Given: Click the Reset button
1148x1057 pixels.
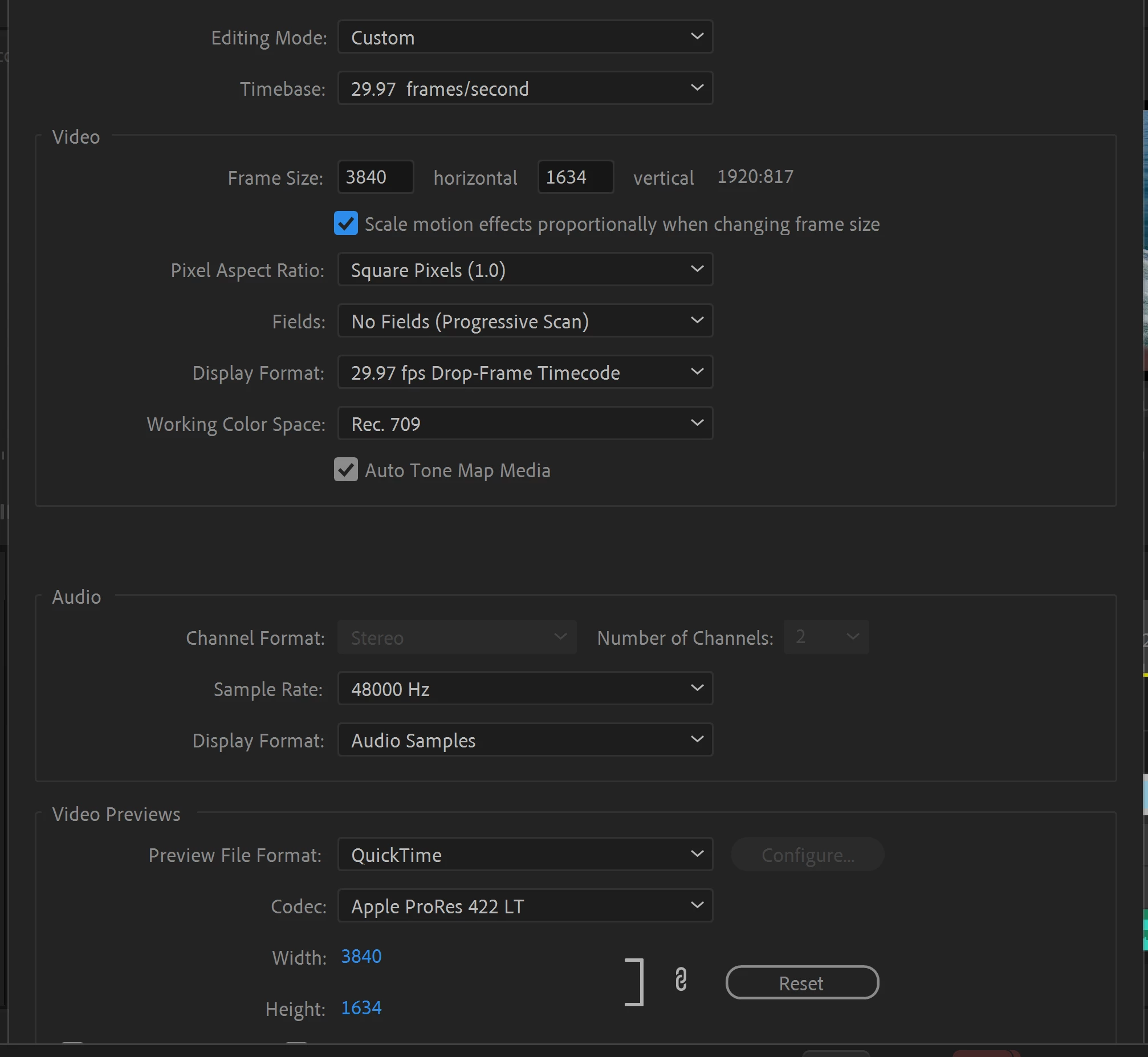Looking at the screenshot, I should point(802,983).
